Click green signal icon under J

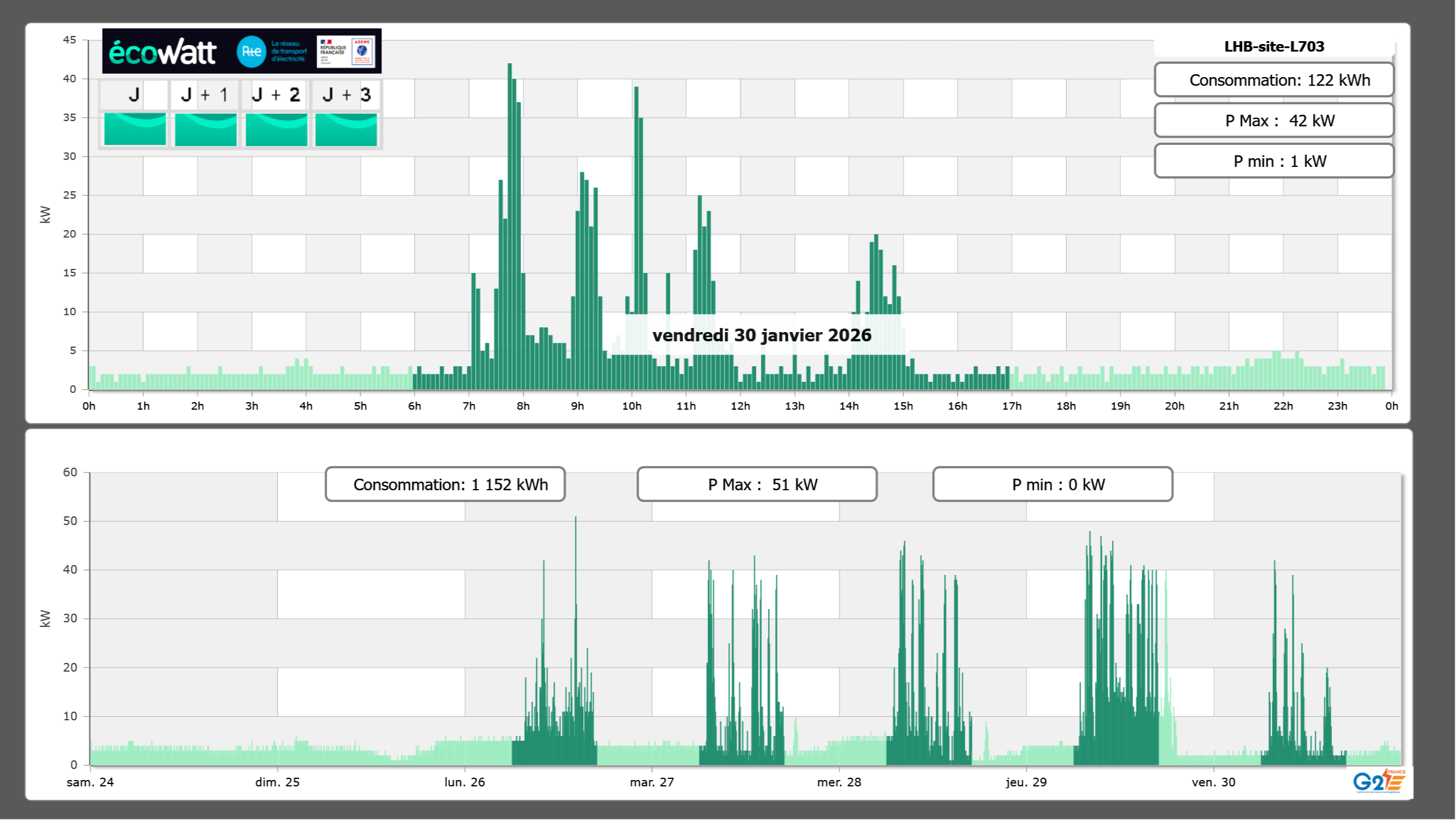tap(135, 129)
